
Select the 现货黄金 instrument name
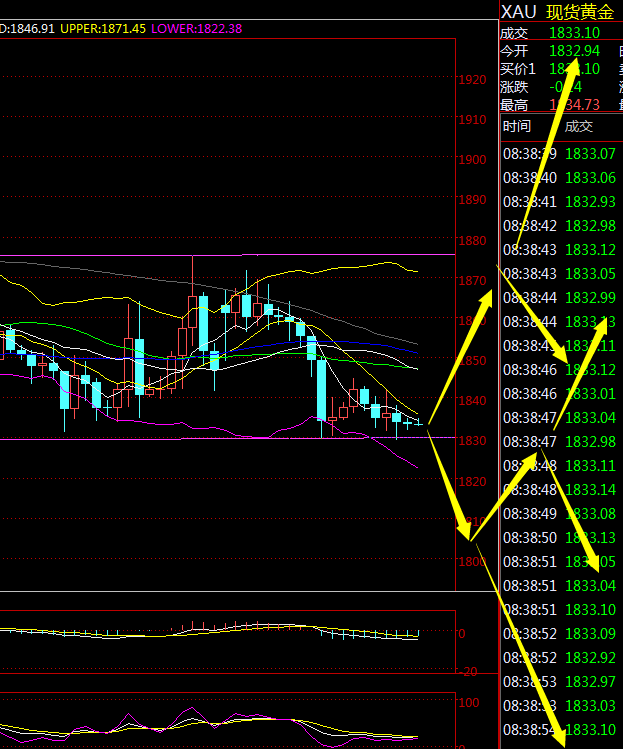pos(580,12)
